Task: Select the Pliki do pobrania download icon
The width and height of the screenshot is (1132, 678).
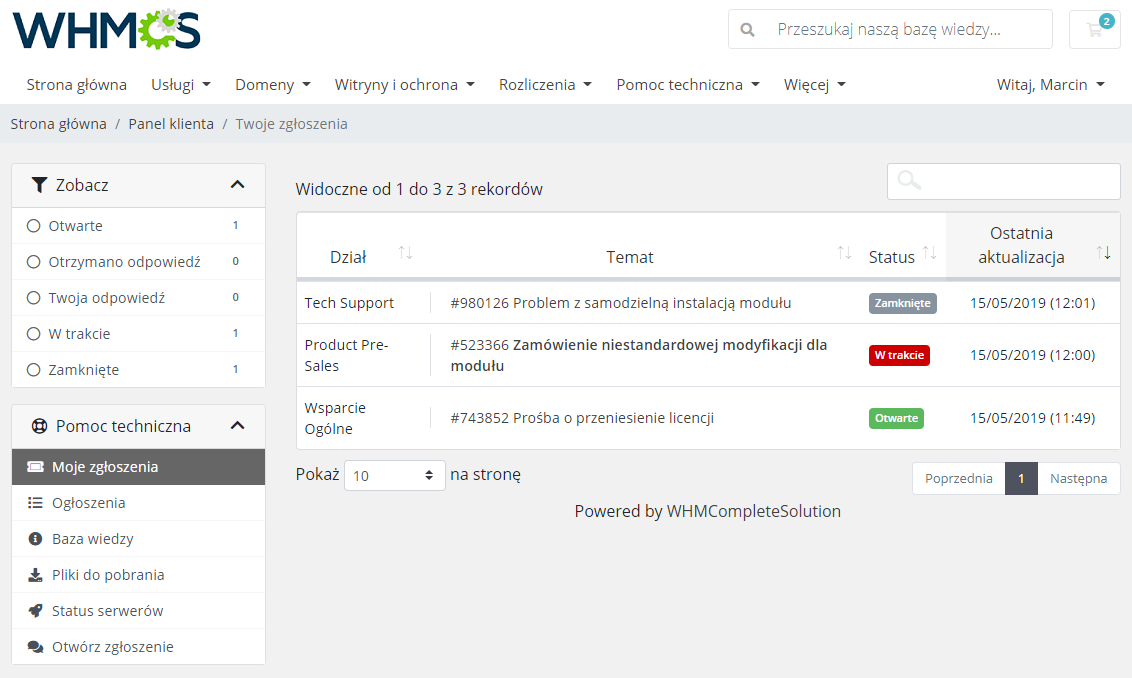Action: (37, 574)
